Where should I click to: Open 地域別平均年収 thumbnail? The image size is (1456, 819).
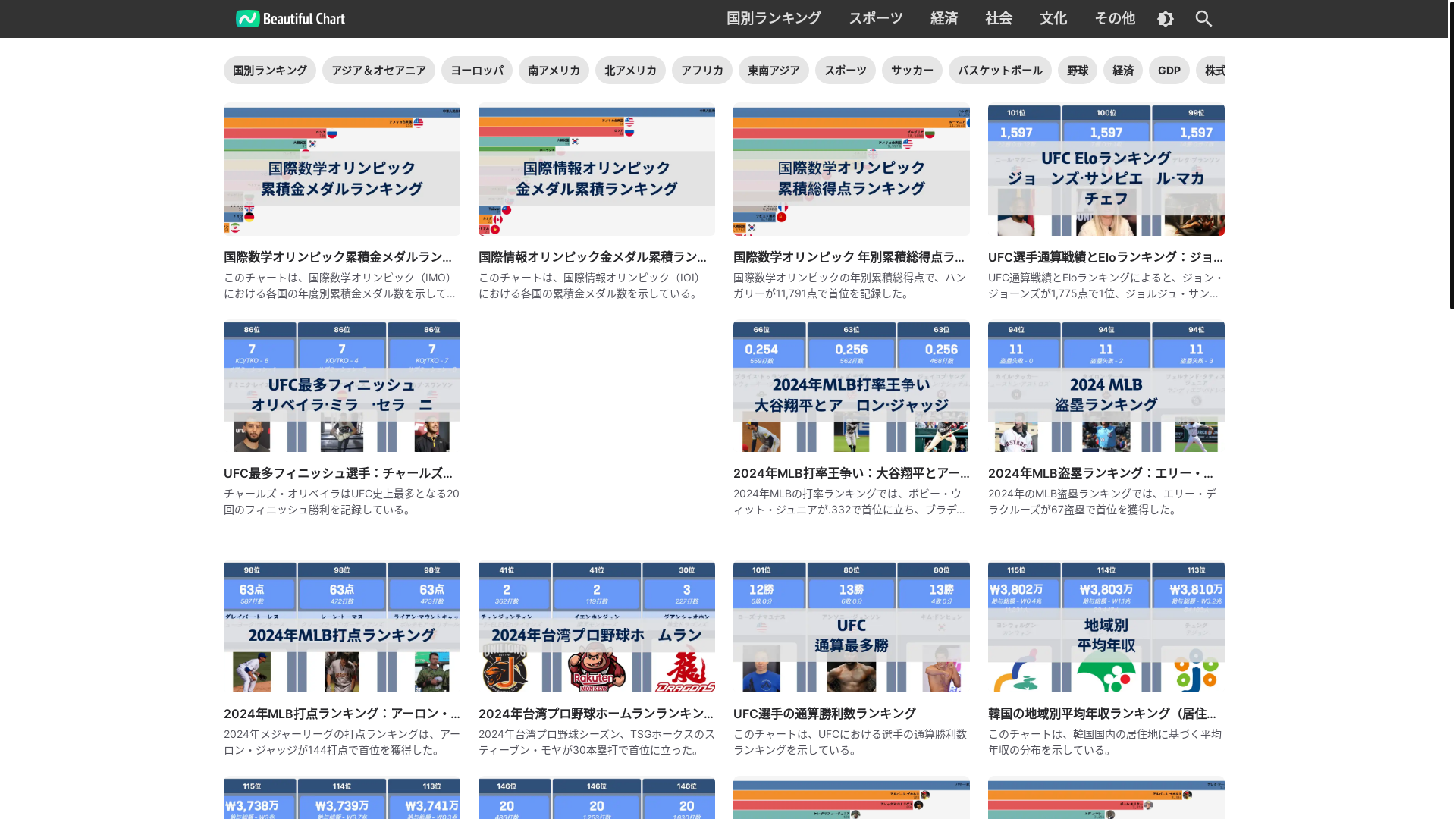pyautogui.click(x=1106, y=627)
